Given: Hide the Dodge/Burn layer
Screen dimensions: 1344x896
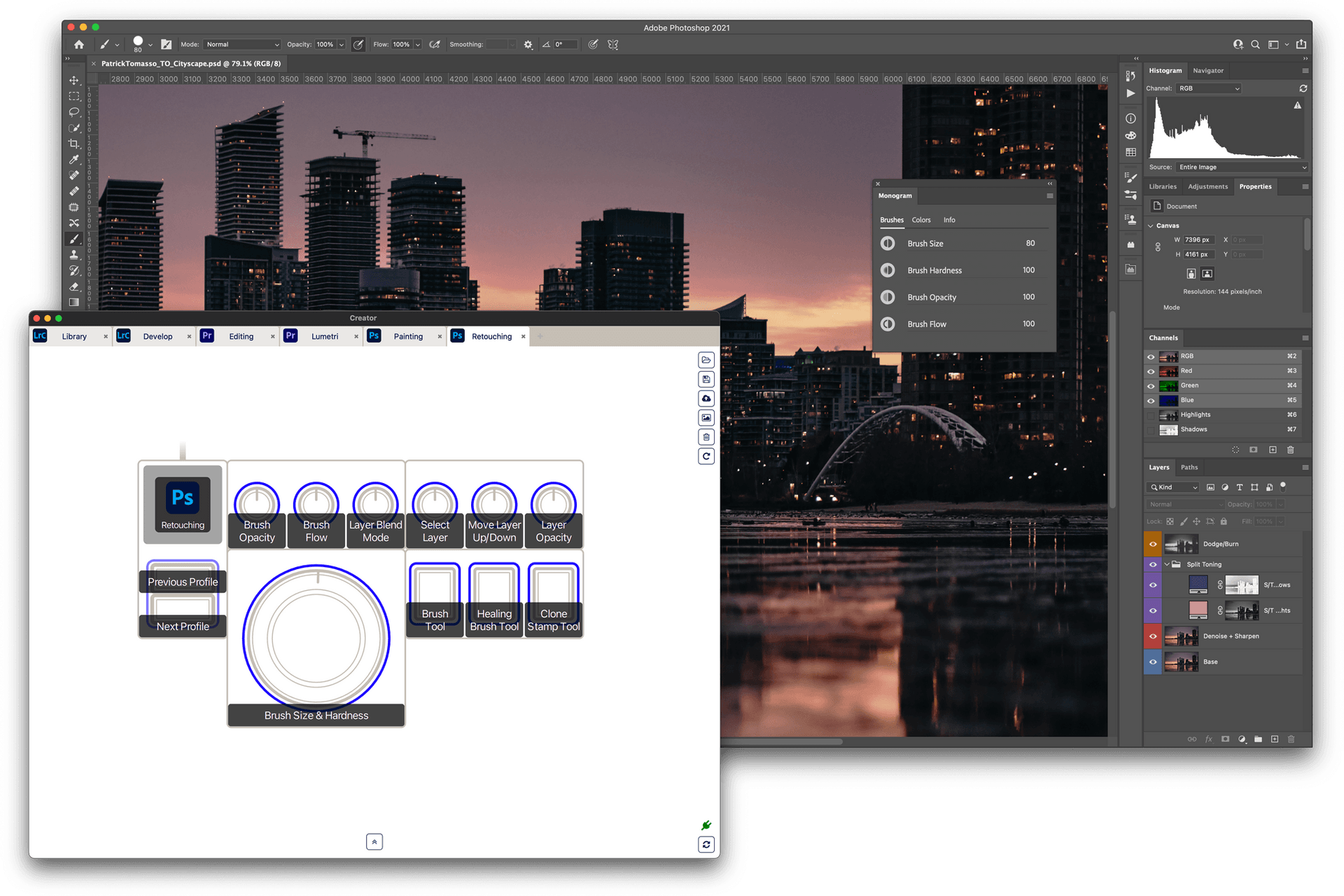Looking at the screenshot, I should coord(1153,544).
